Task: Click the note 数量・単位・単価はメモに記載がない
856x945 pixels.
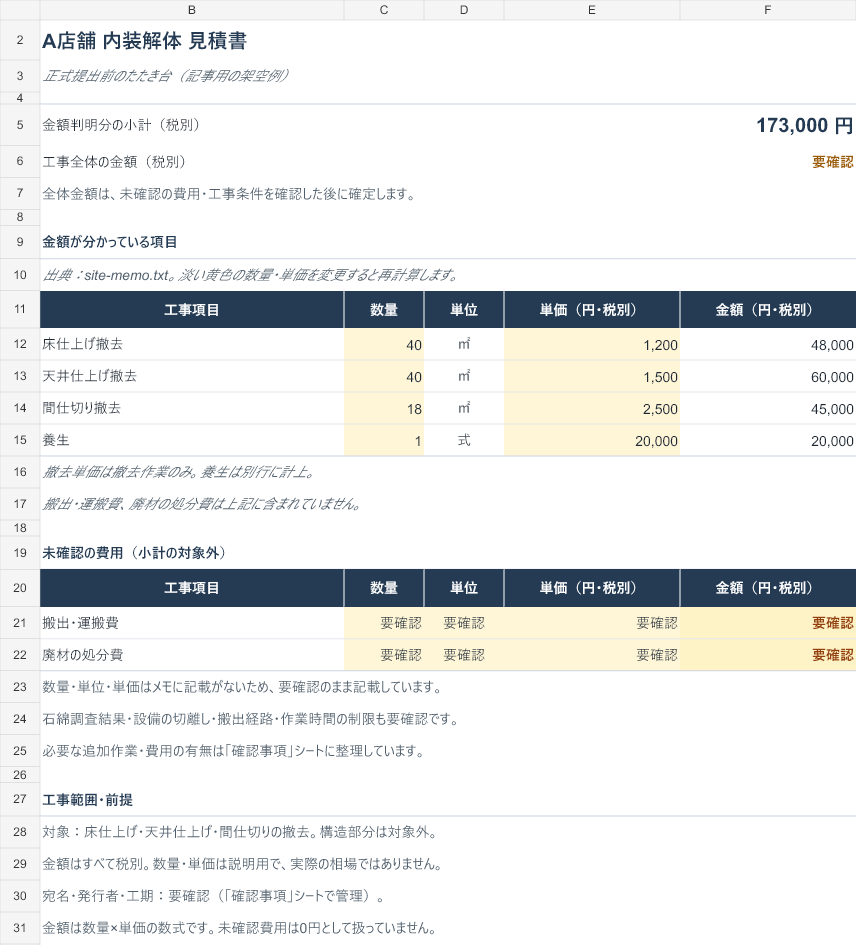Action: (x=243, y=687)
